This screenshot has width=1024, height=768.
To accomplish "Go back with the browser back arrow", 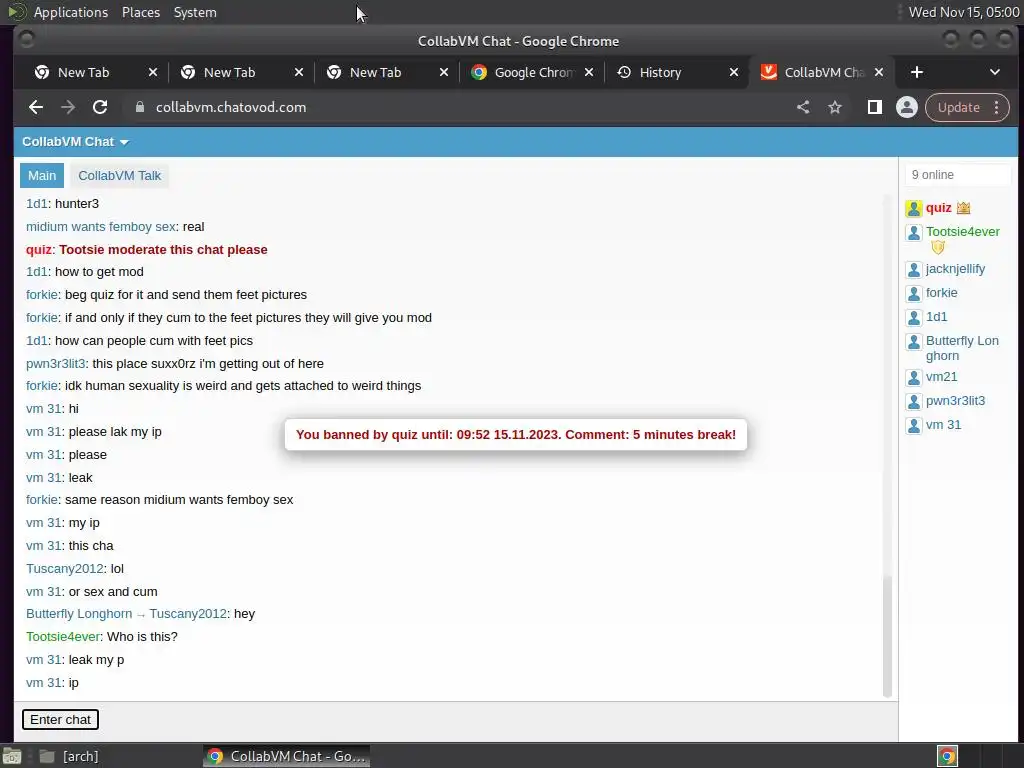I will pos(36,107).
